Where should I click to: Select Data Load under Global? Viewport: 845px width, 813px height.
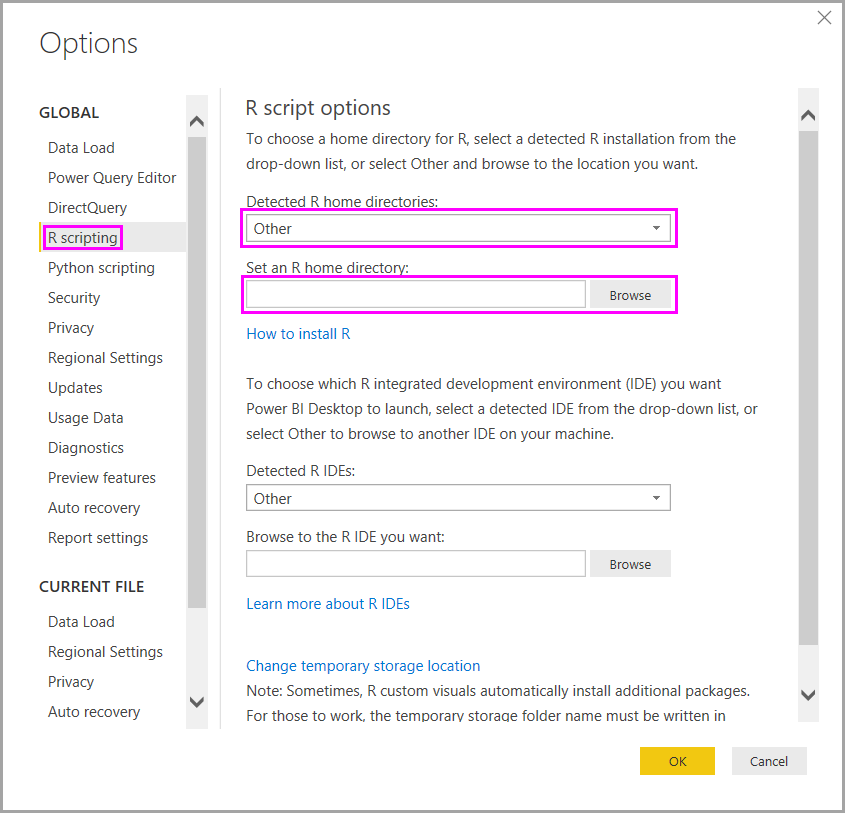tap(81, 147)
